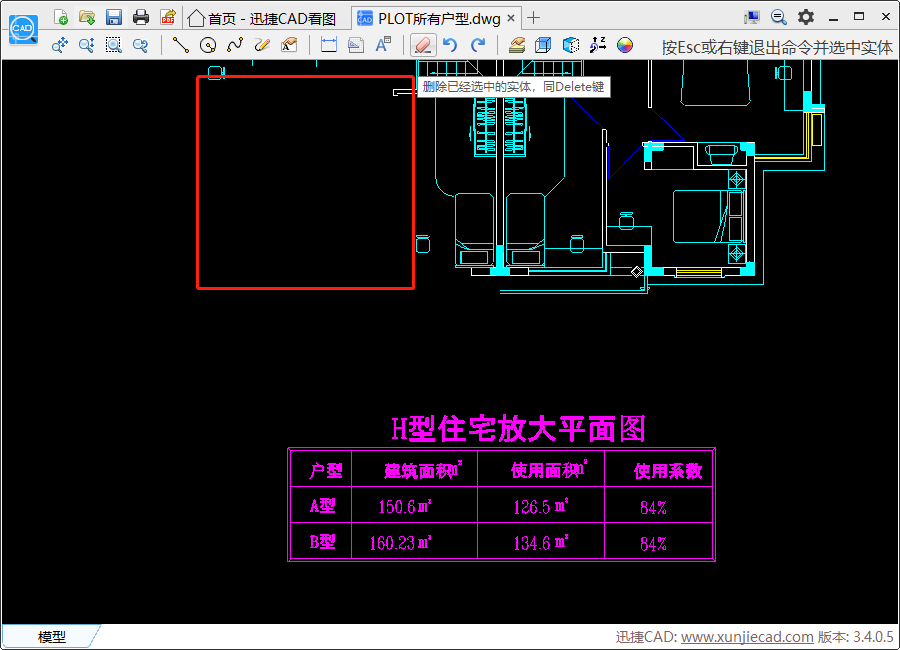
Task: Maximize the CAD viewer window
Action: (x=859, y=17)
